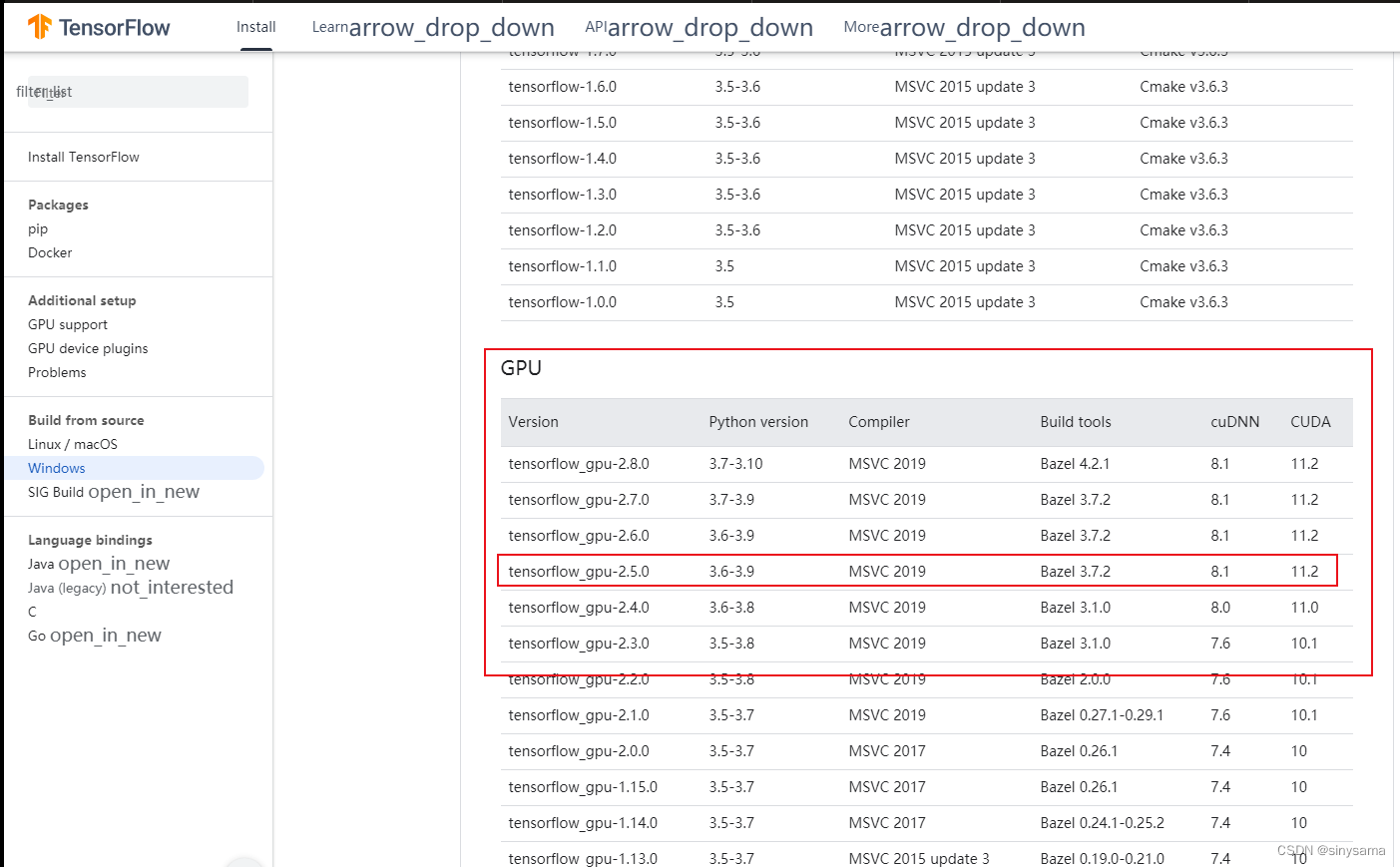
Task: Expand the API dropdown menu
Action: point(699,28)
